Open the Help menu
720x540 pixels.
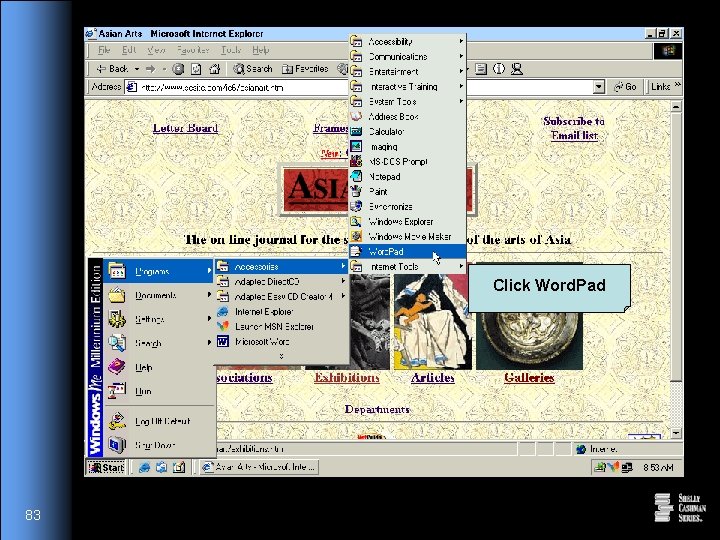click(x=260, y=50)
